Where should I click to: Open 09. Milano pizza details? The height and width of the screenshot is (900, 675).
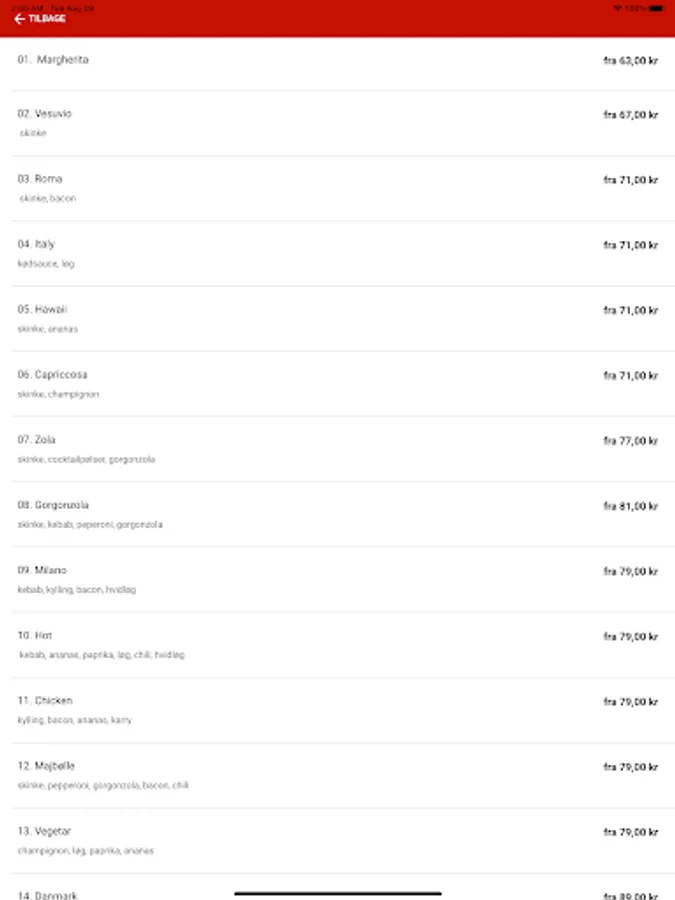point(343,580)
